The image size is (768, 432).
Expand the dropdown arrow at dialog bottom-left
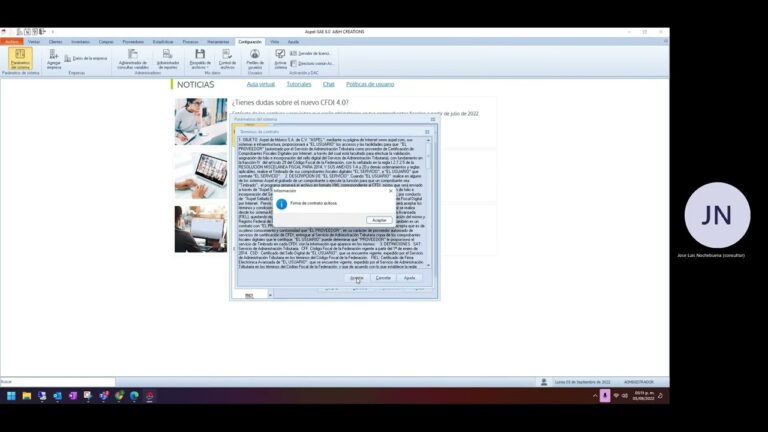[270, 295]
